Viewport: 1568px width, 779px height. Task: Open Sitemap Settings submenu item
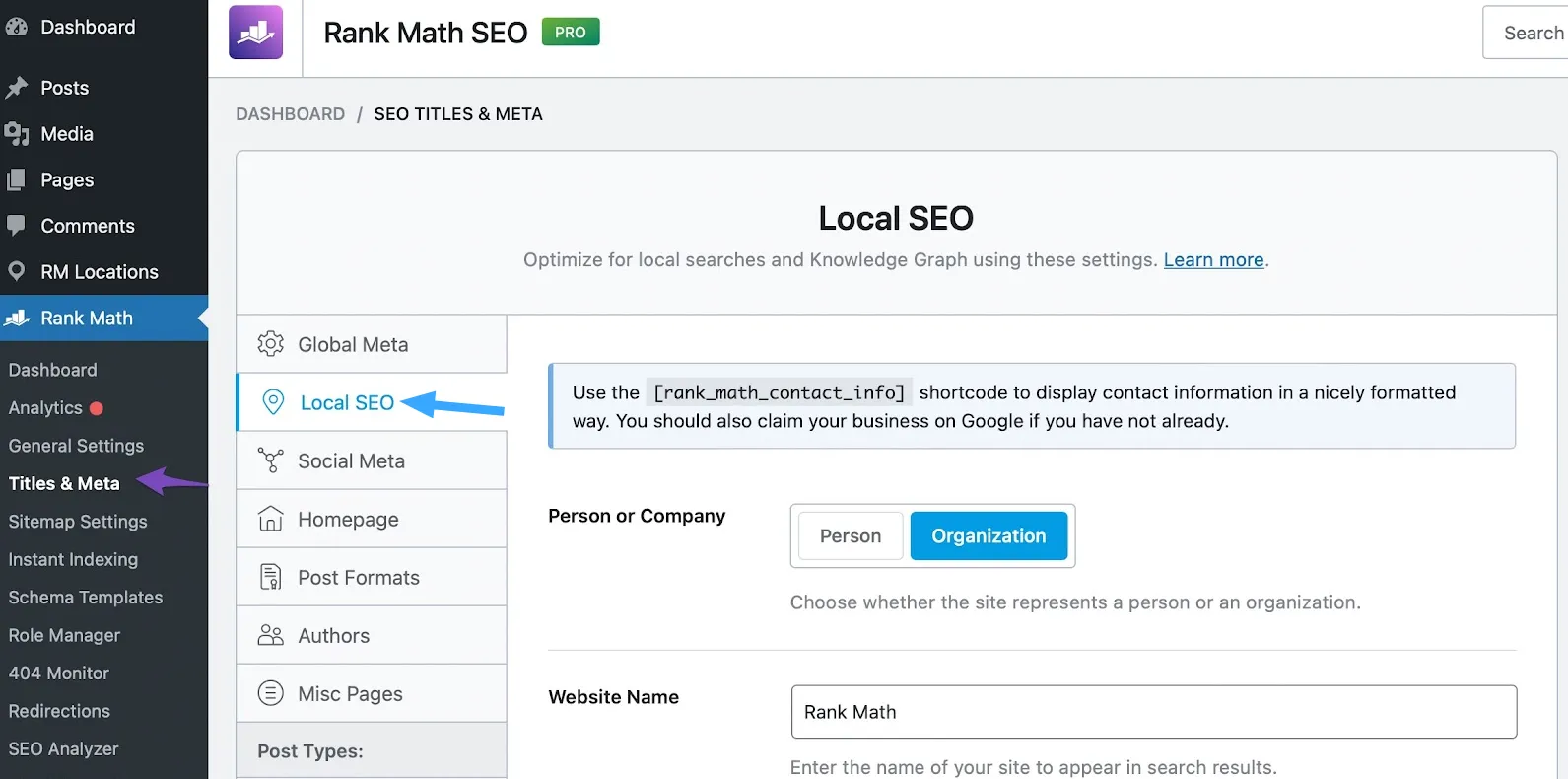(x=78, y=522)
